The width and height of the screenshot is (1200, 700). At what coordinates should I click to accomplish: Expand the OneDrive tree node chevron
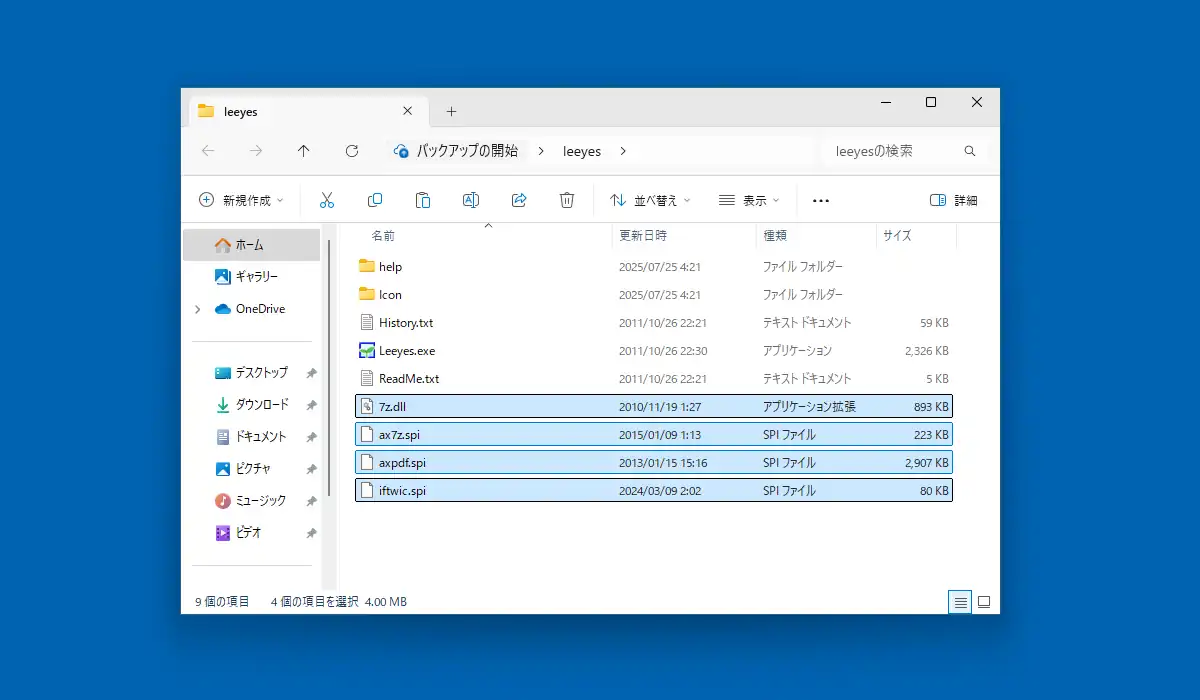pos(198,309)
